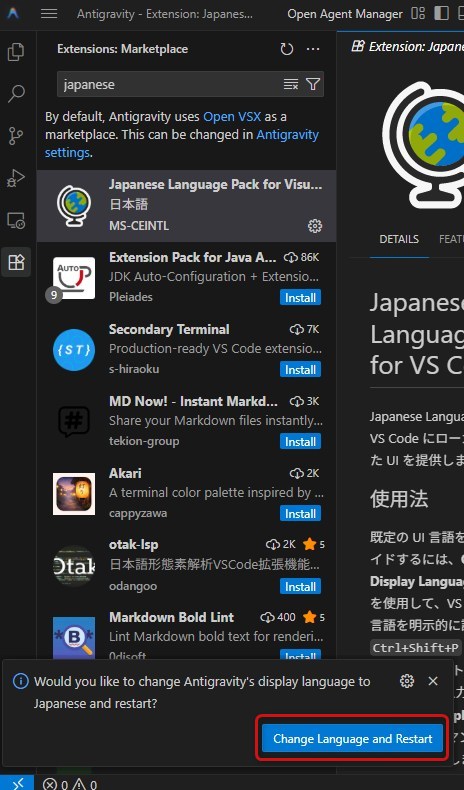
Task: Click Change Language and Restart button
Action: coord(352,739)
